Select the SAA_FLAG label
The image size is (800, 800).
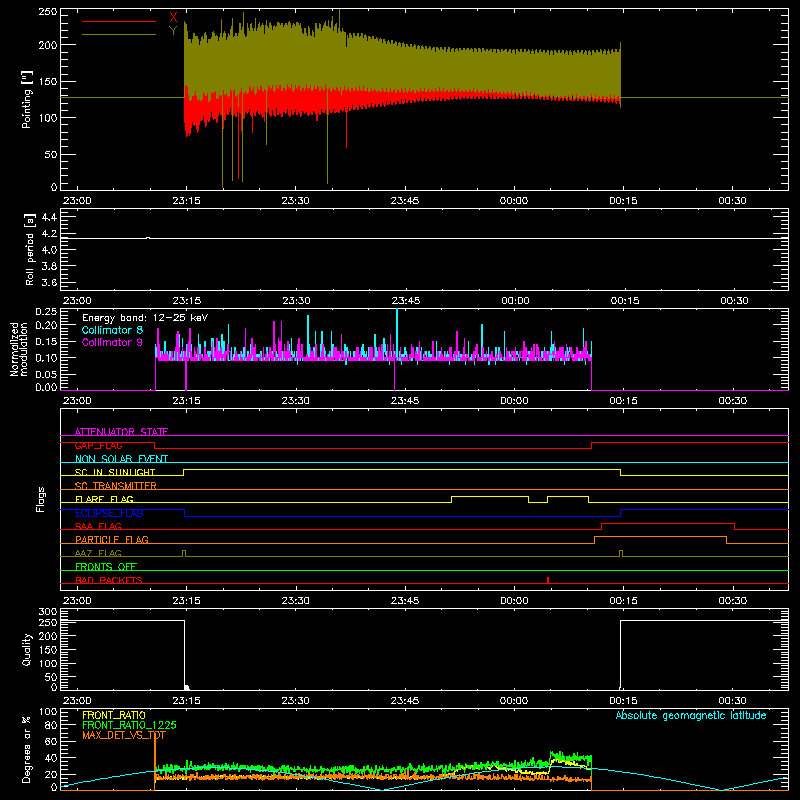tap(98, 526)
